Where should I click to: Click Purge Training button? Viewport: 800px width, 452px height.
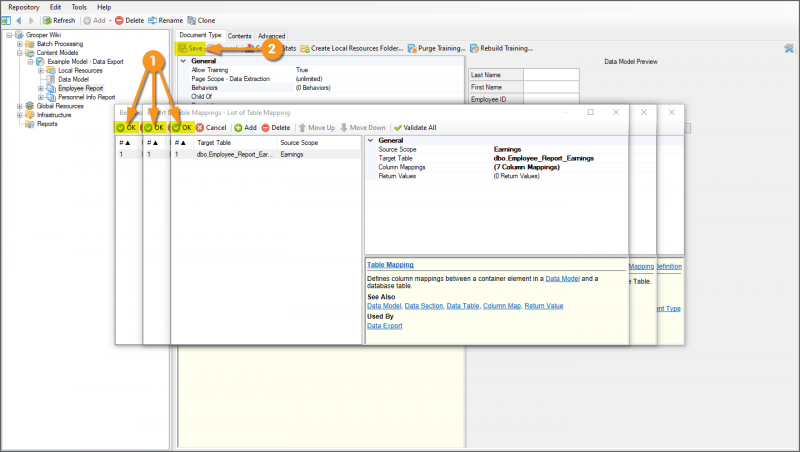[x=437, y=48]
